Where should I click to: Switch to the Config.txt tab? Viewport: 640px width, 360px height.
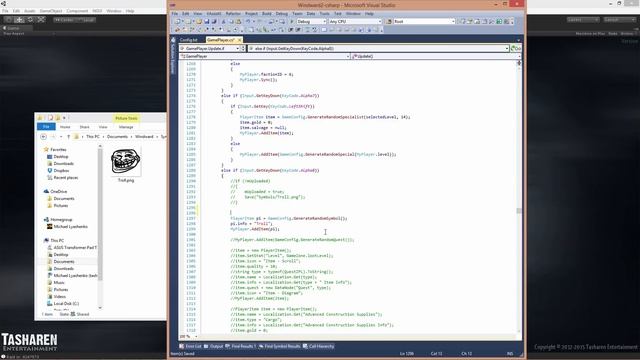189,40
